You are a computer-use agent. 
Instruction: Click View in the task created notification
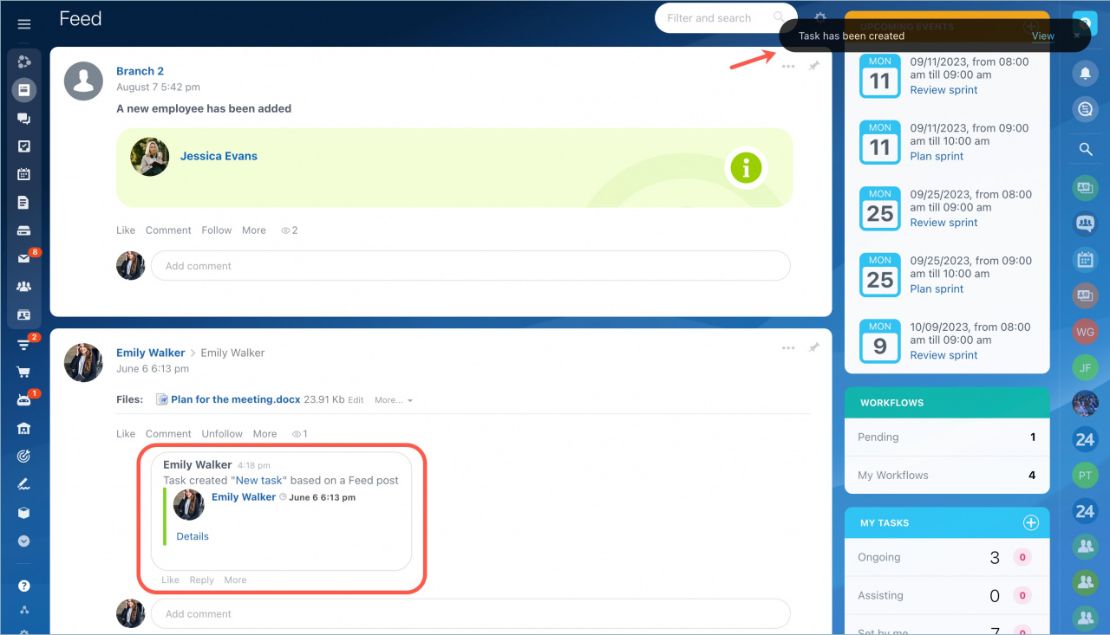point(1043,36)
